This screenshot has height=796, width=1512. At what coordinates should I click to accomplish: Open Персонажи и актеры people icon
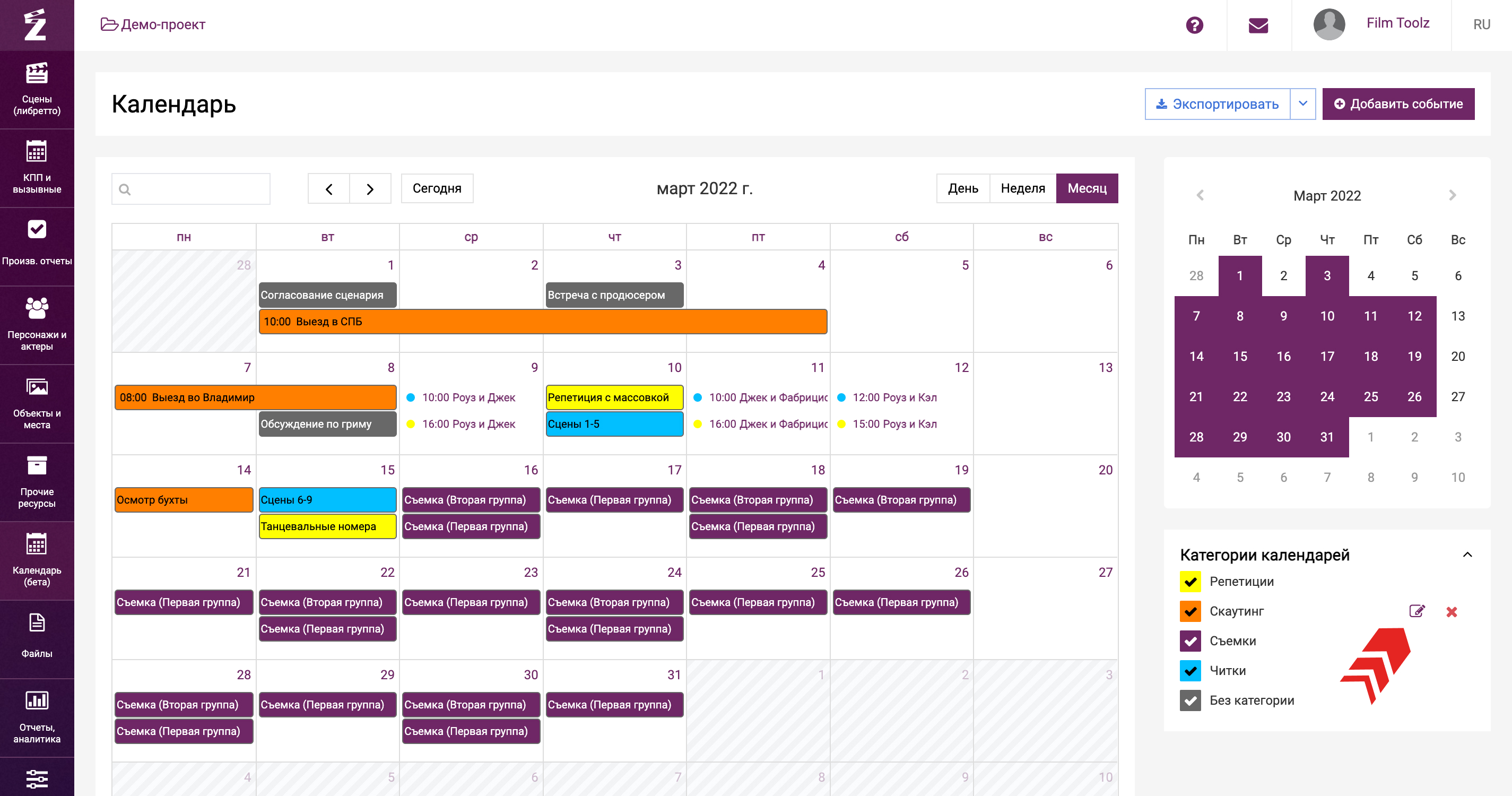tap(37, 308)
